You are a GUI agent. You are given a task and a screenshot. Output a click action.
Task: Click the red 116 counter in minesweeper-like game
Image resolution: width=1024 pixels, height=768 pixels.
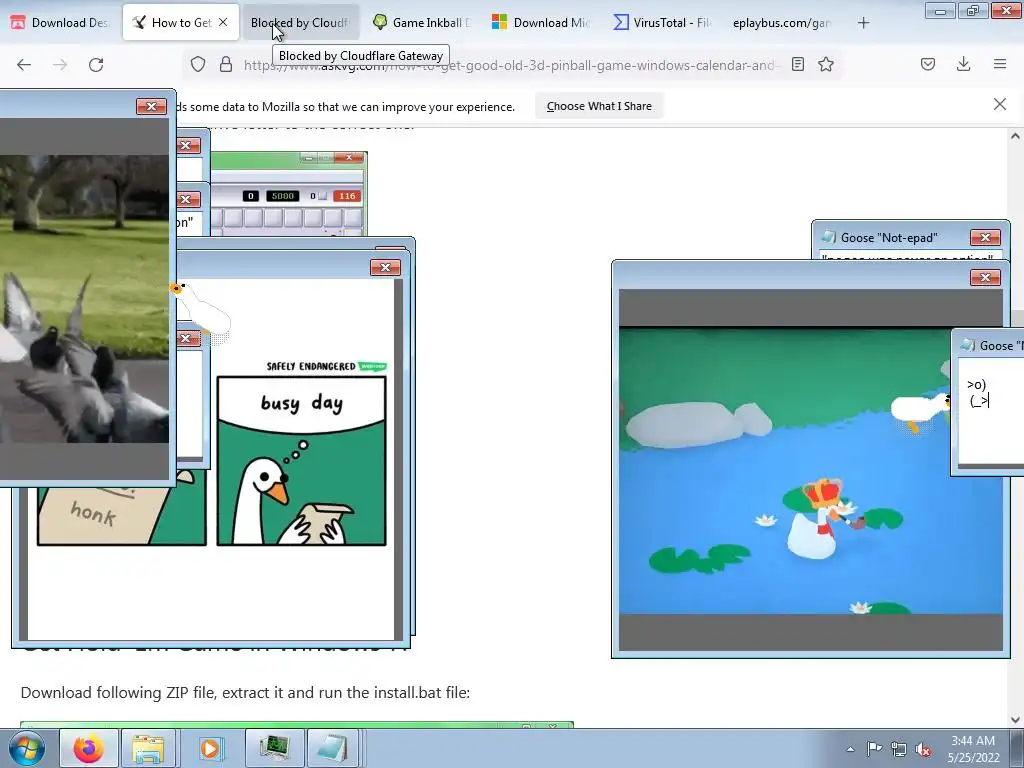(x=347, y=196)
